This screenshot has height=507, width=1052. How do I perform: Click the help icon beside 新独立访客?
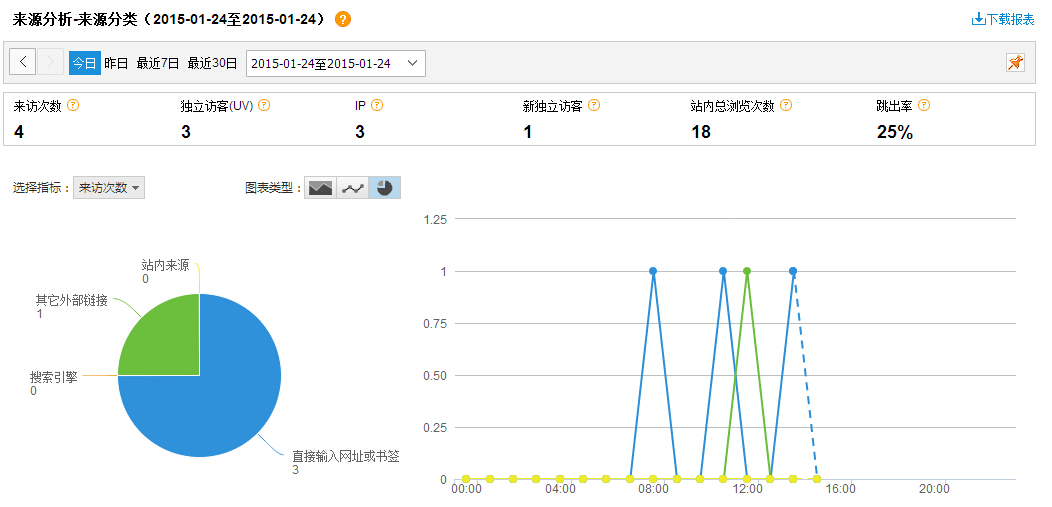click(594, 105)
